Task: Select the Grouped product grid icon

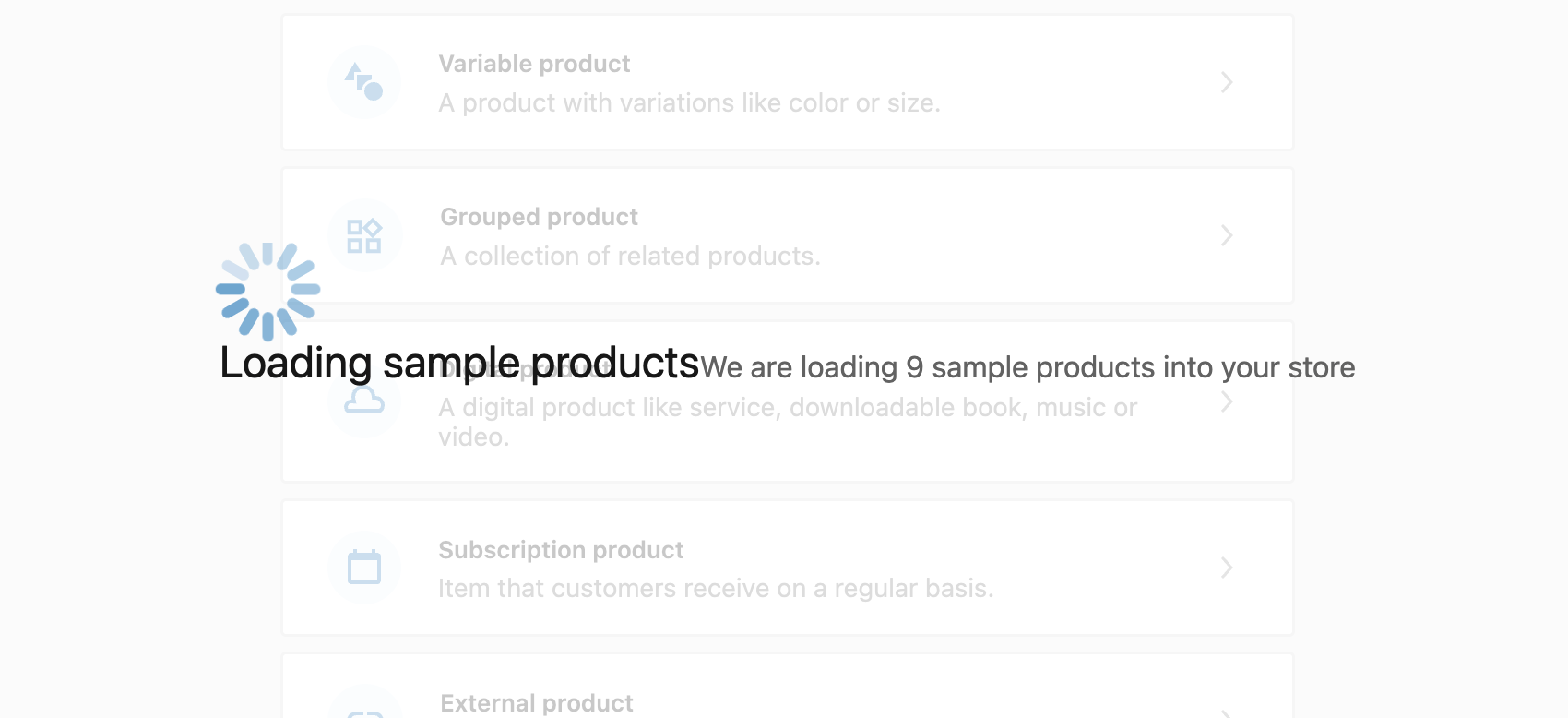Action: (364, 235)
